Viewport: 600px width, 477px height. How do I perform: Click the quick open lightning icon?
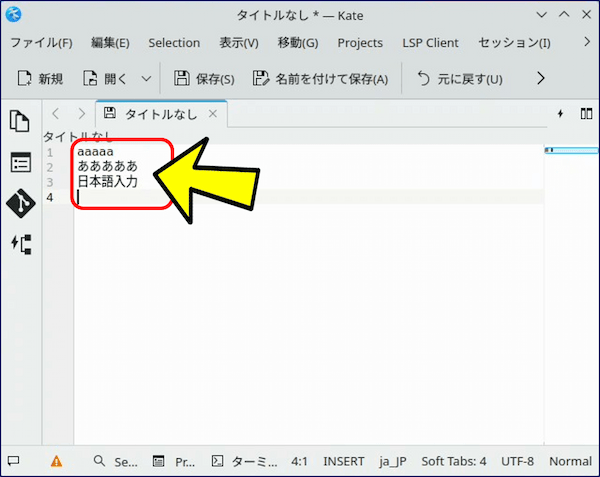point(560,113)
